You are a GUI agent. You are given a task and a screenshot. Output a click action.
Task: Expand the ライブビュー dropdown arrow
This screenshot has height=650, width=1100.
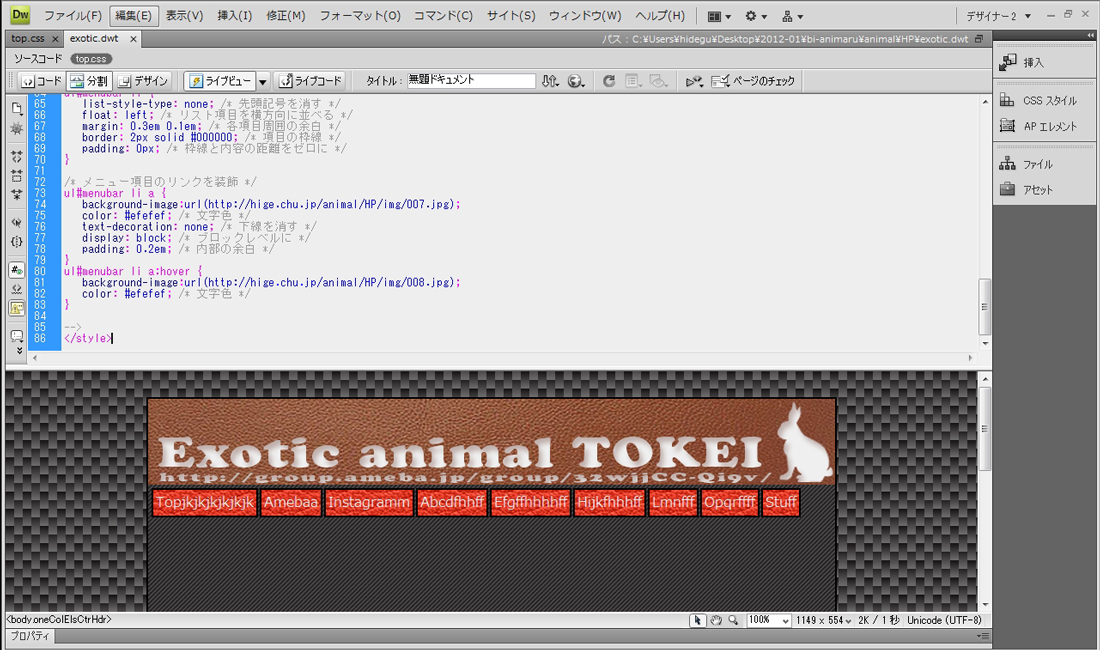tap(263, 81)
